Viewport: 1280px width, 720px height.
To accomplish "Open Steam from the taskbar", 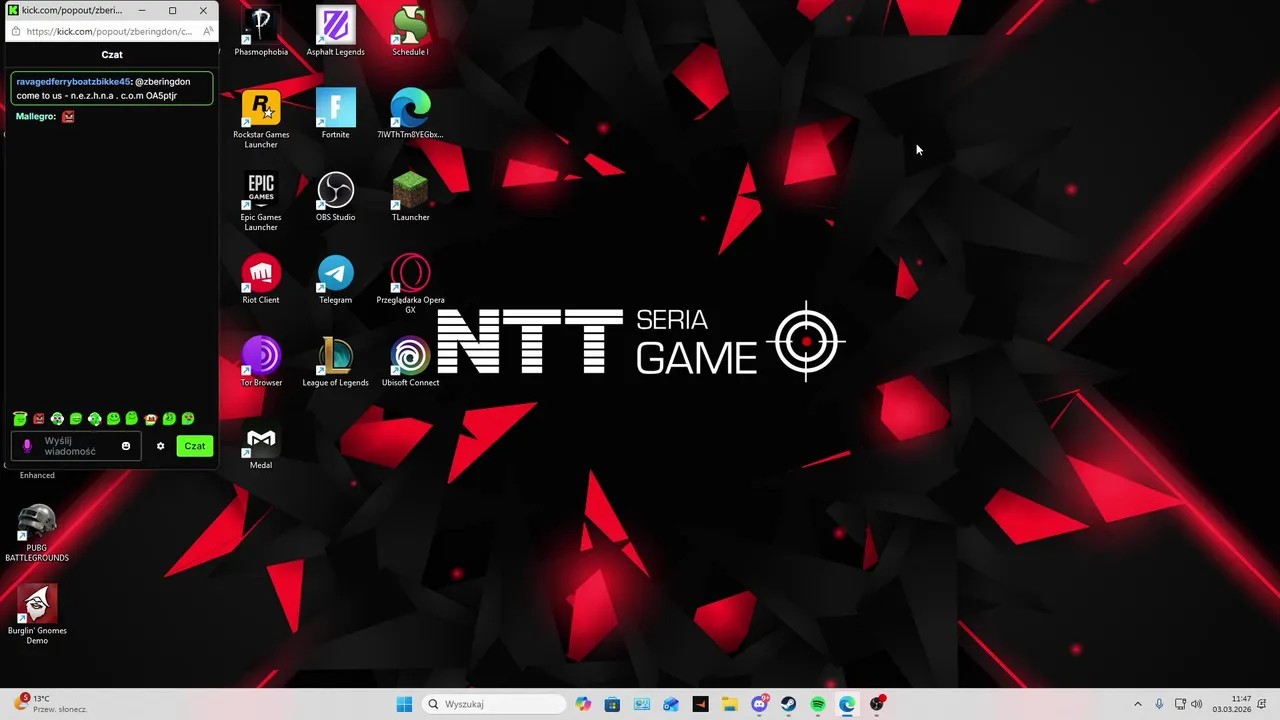I will (789, 704).
